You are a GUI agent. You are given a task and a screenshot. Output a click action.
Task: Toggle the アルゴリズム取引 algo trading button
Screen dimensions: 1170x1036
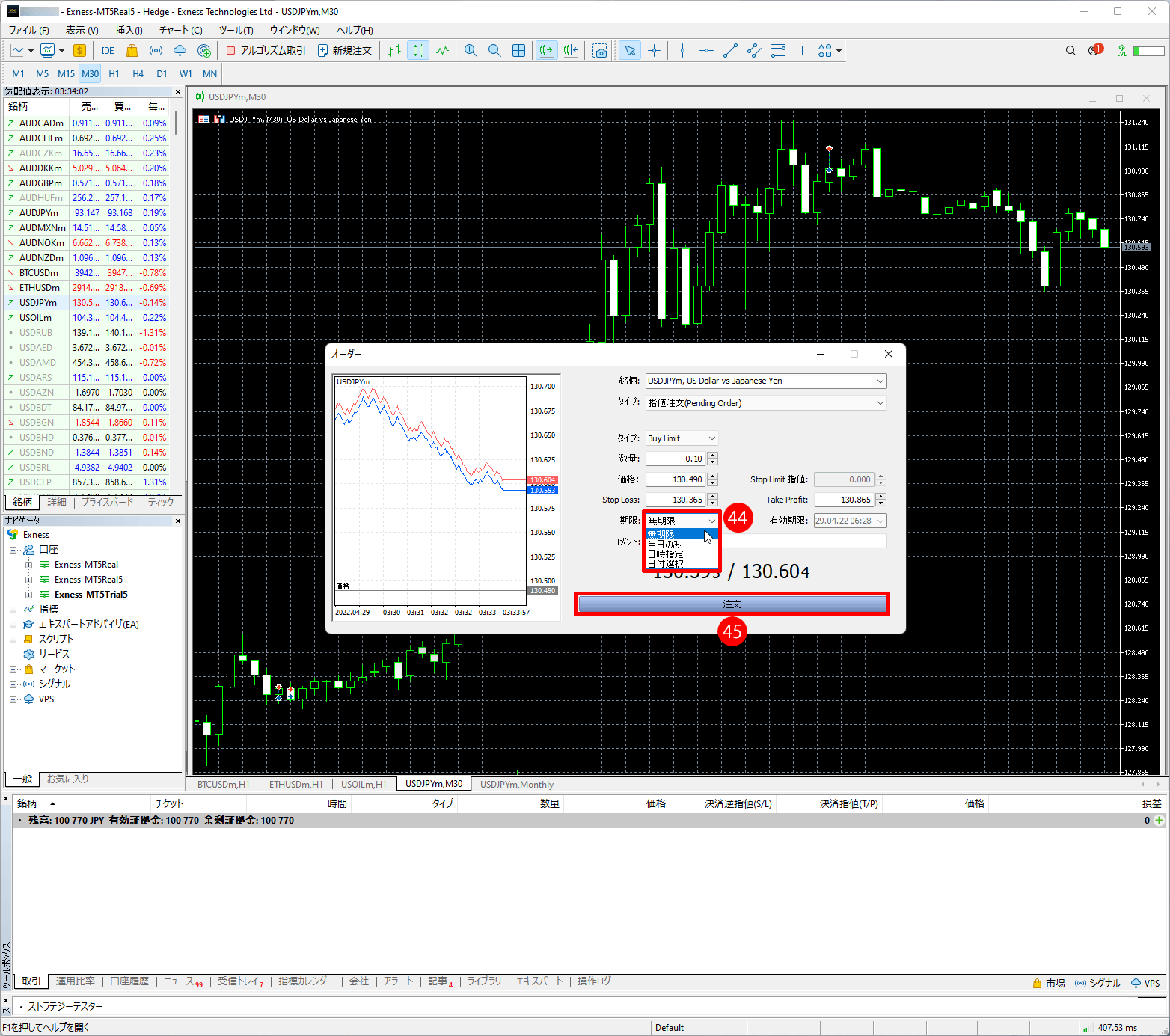[x=266, y=50]
